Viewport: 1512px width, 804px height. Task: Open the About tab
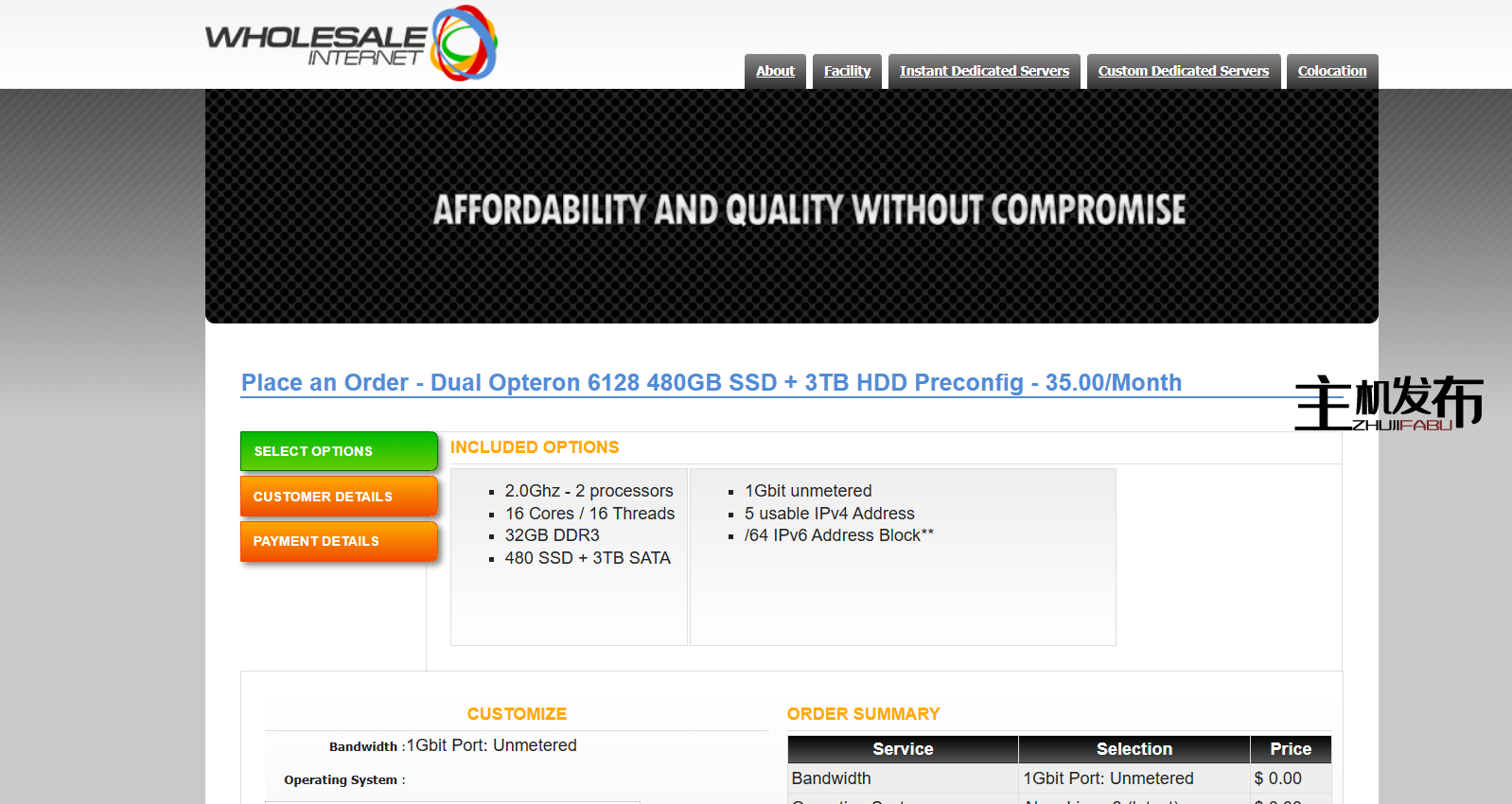click(x=775, y=71)
